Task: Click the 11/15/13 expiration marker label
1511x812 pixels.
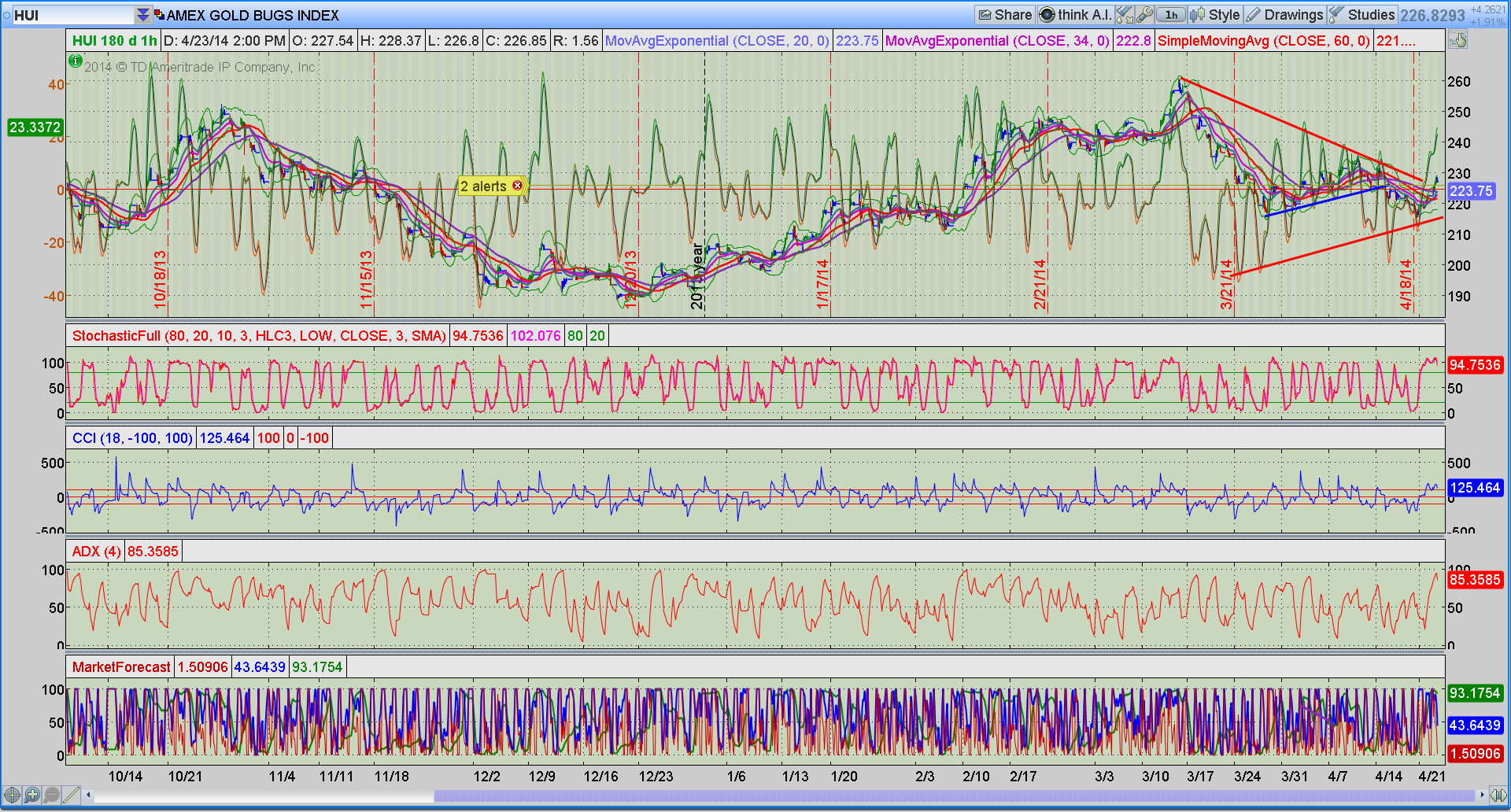Action: pyautogui.click(x=366, y=279)
